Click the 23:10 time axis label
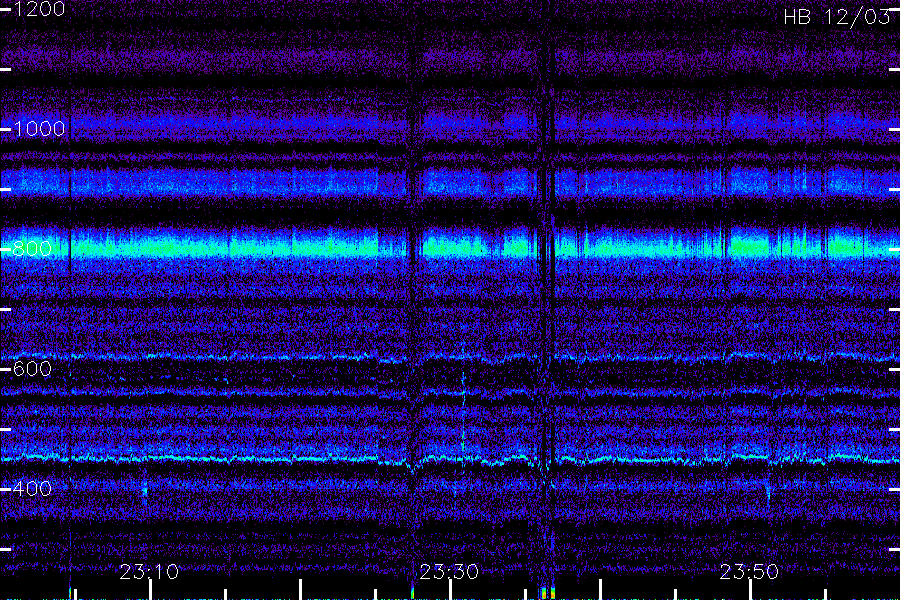Viewport: 900px width, 600px height. (149, 572)
